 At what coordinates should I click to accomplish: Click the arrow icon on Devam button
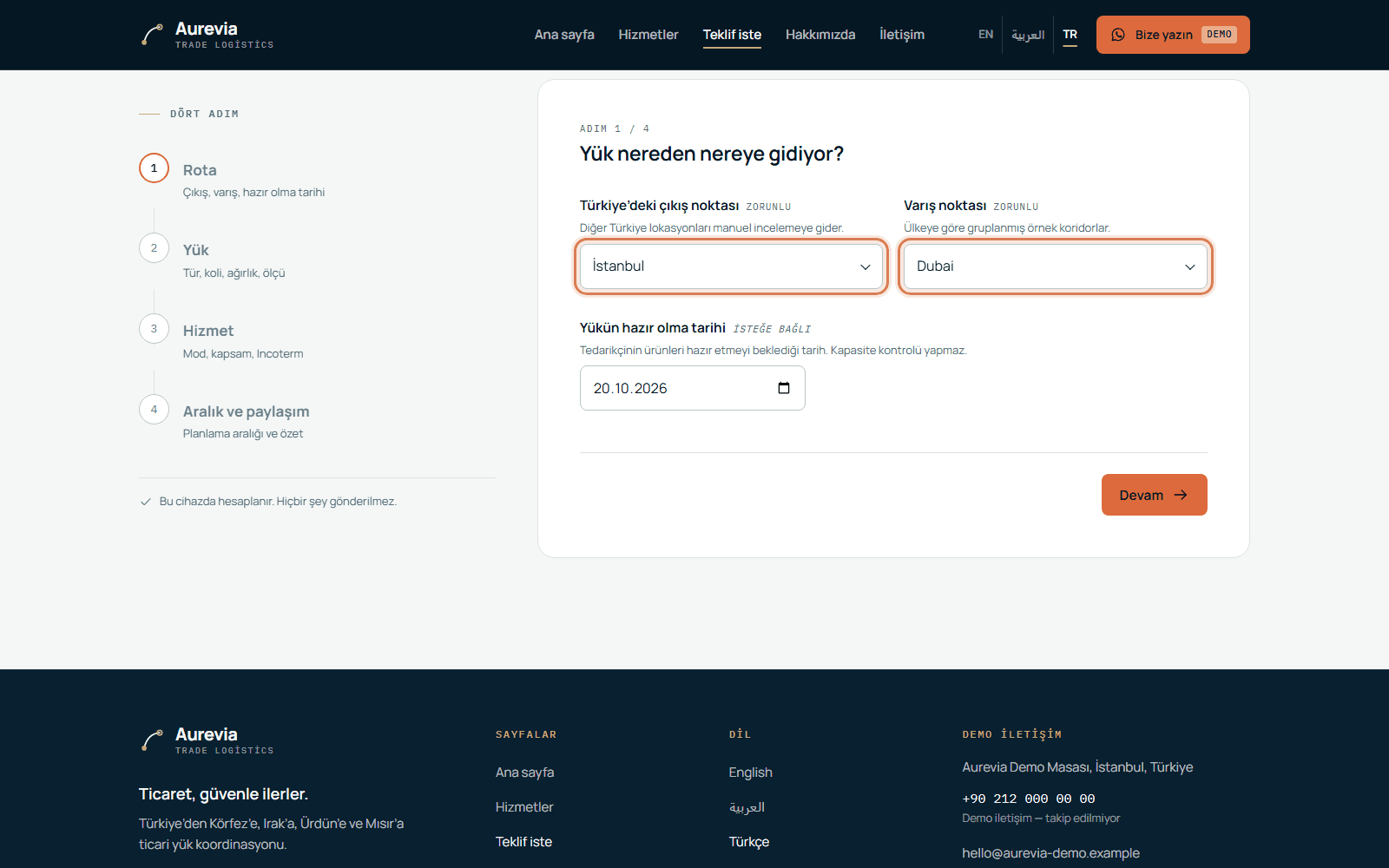point(1181,495)
